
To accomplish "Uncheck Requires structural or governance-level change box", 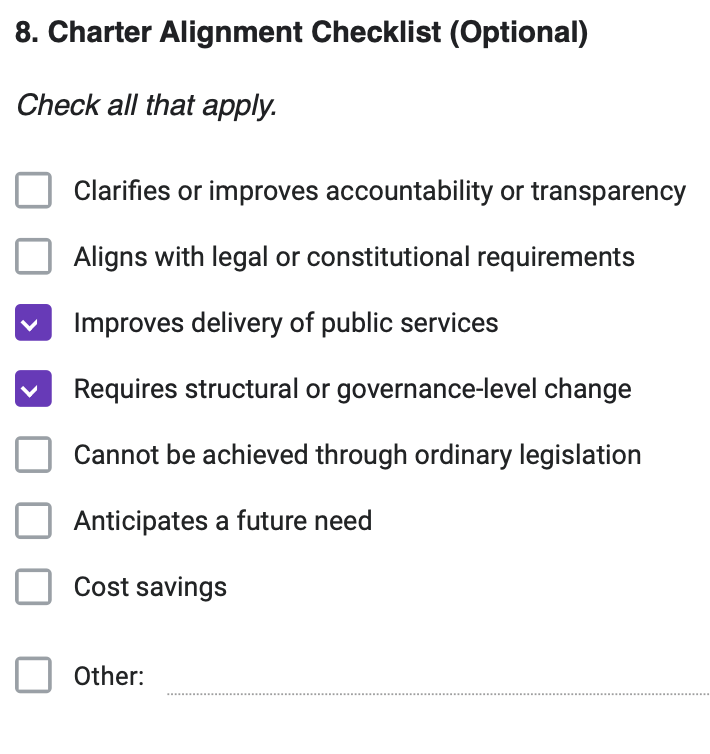I will pyautogui.click(x=33, y=389).
